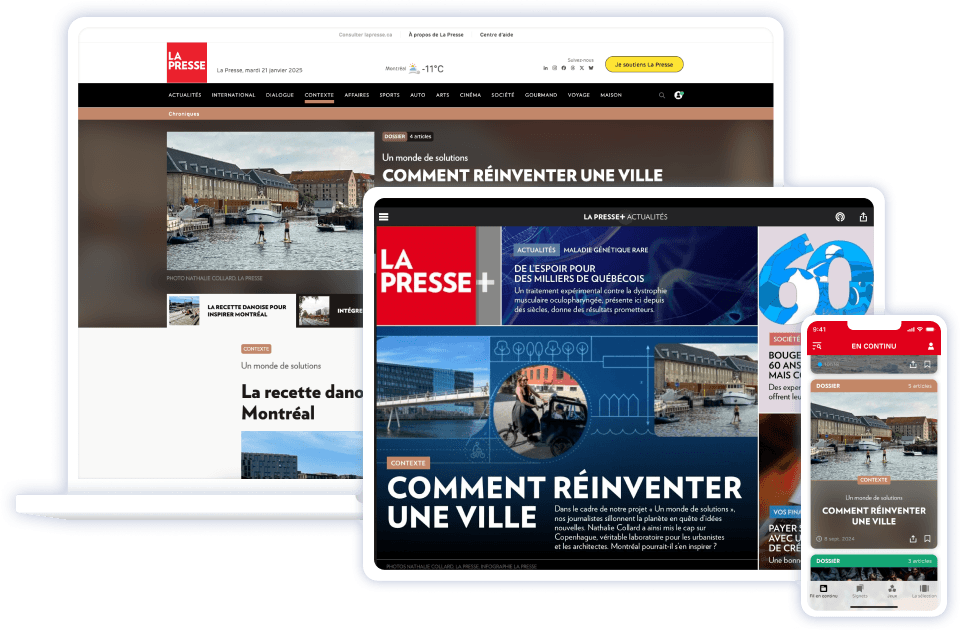Open search with the magnifier icon
The width and height of the screenshot is (960, 630).
pyautogui.click(x=661, y=95)
